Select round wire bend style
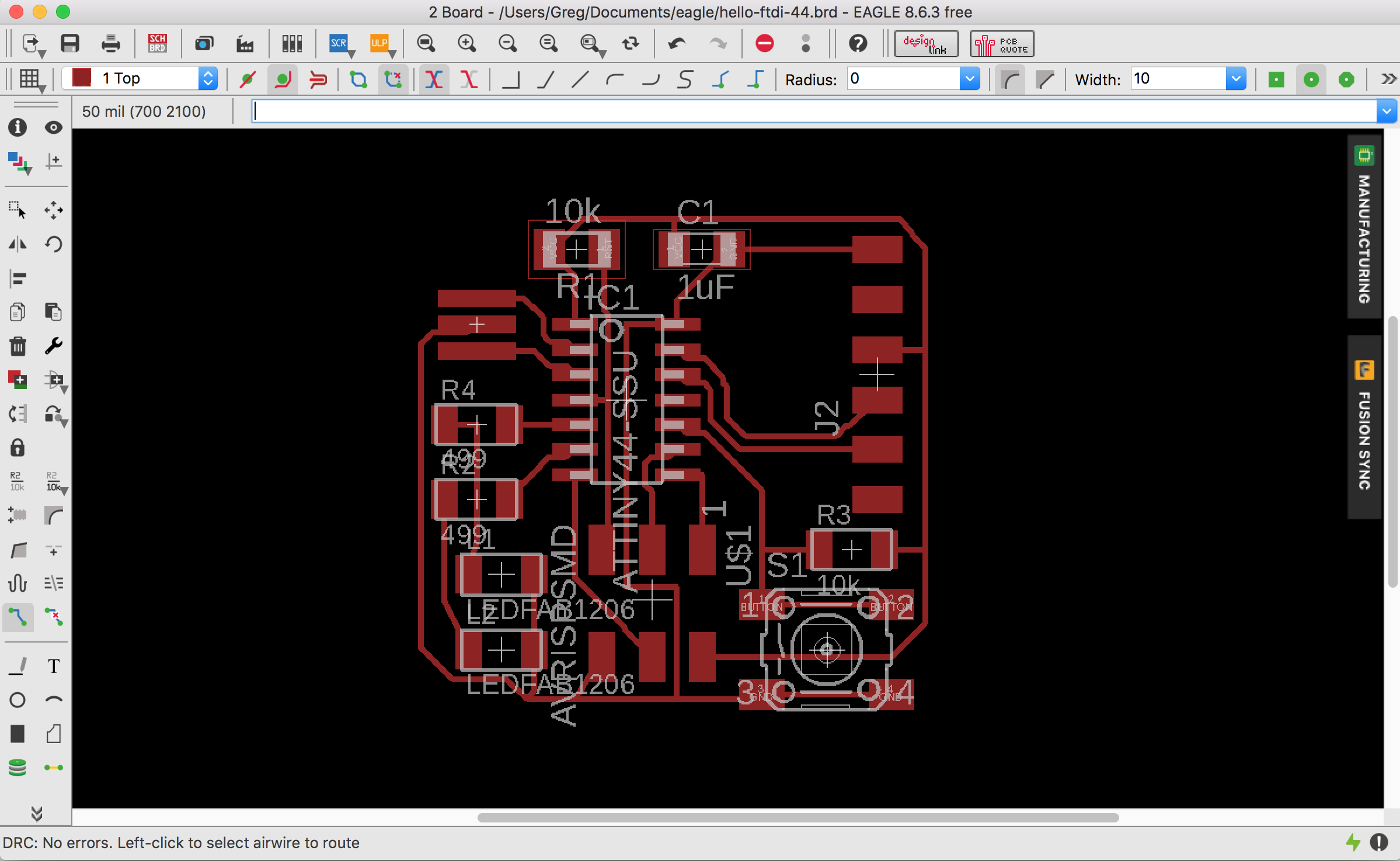Image resolution: width=1400 pixels, height=861 pixels. pyautogui.click(x=1011, y=79)
